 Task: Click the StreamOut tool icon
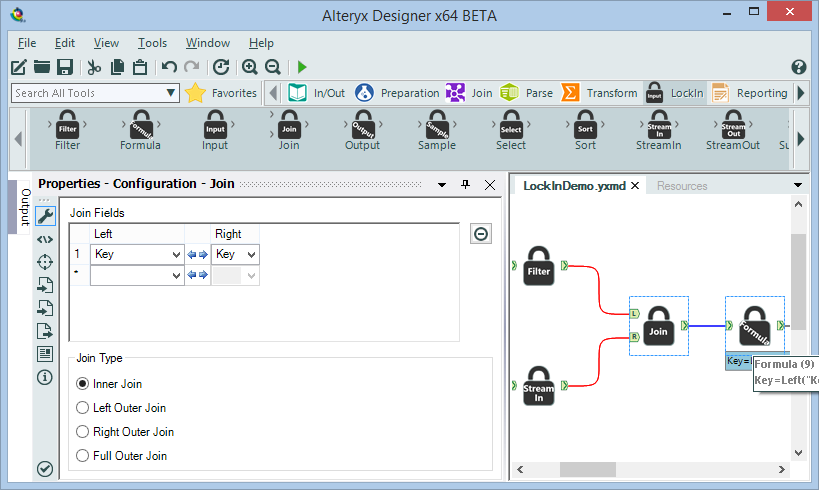coord(733,128)
